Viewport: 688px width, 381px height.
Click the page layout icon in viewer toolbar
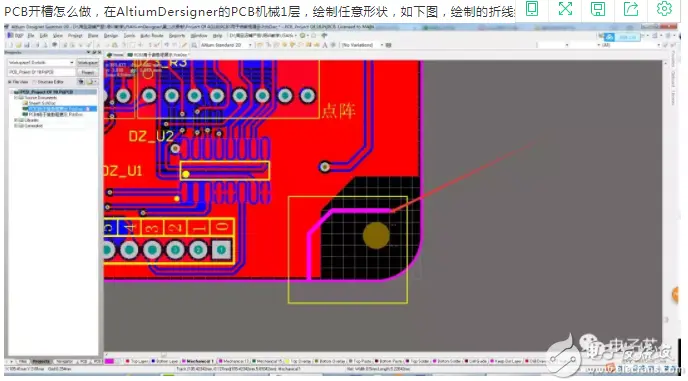point(532,8)
